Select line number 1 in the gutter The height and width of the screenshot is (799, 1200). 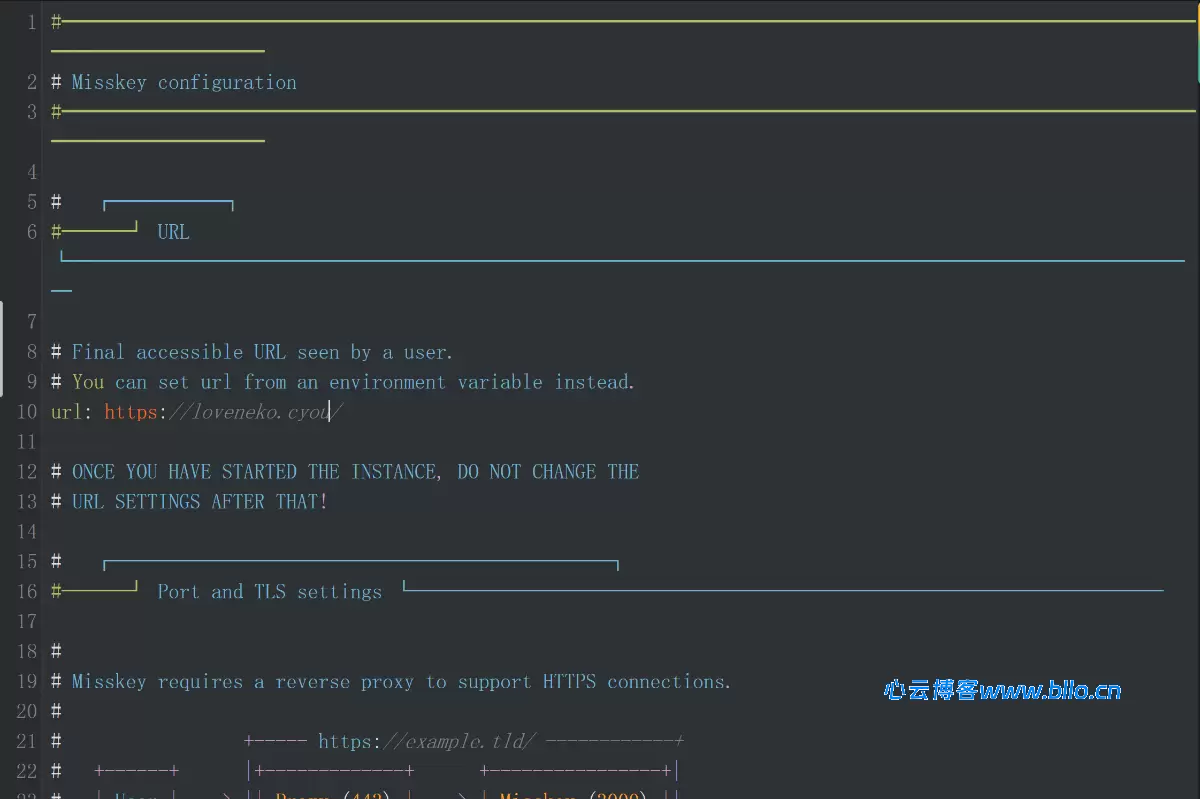coord(31,21)
